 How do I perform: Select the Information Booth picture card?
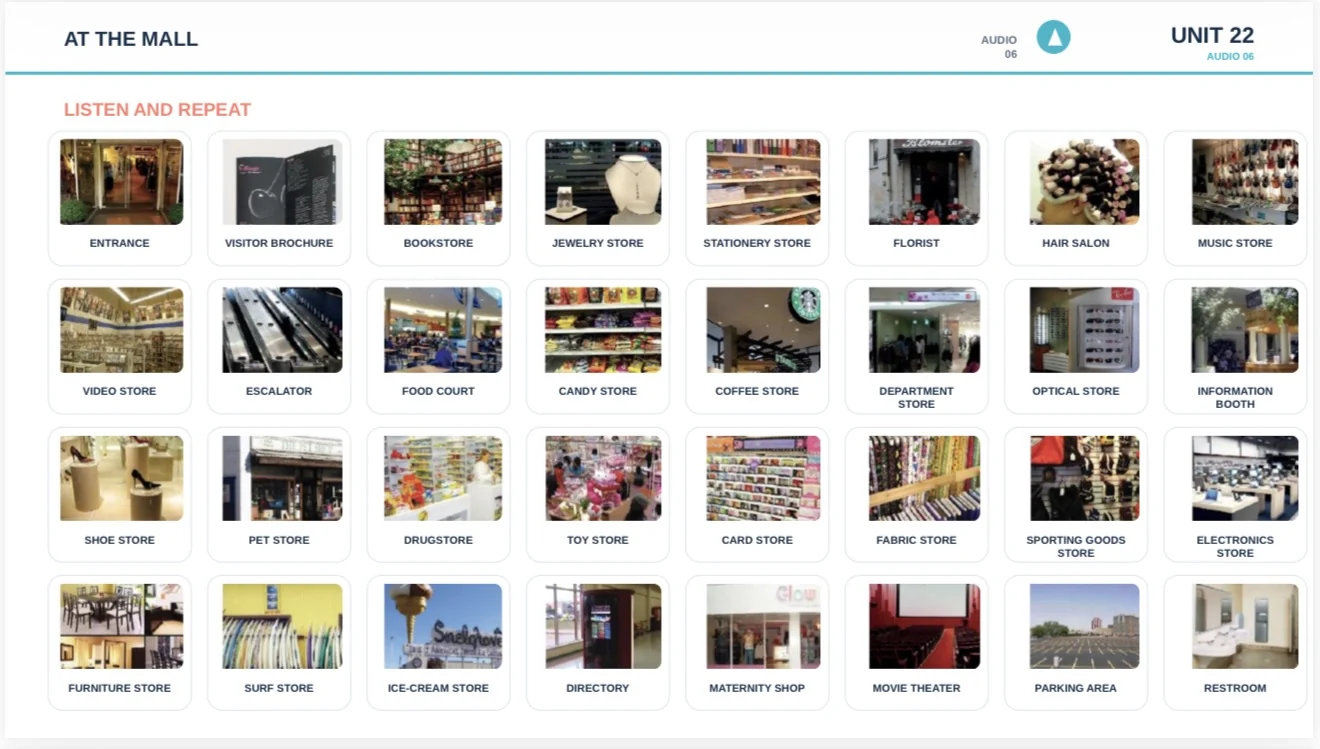pyautogui.click(x=1235, y=346)
